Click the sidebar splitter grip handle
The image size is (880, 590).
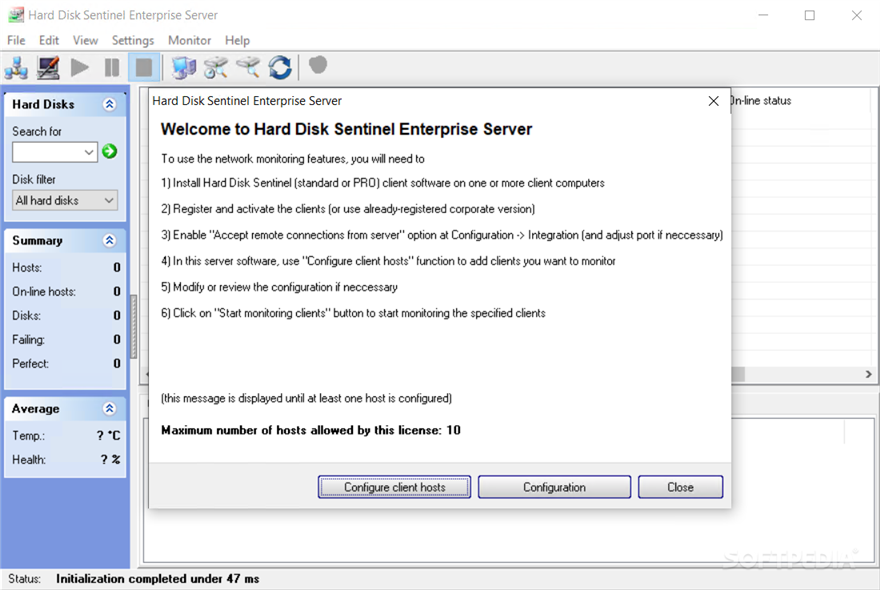point(134,326)
